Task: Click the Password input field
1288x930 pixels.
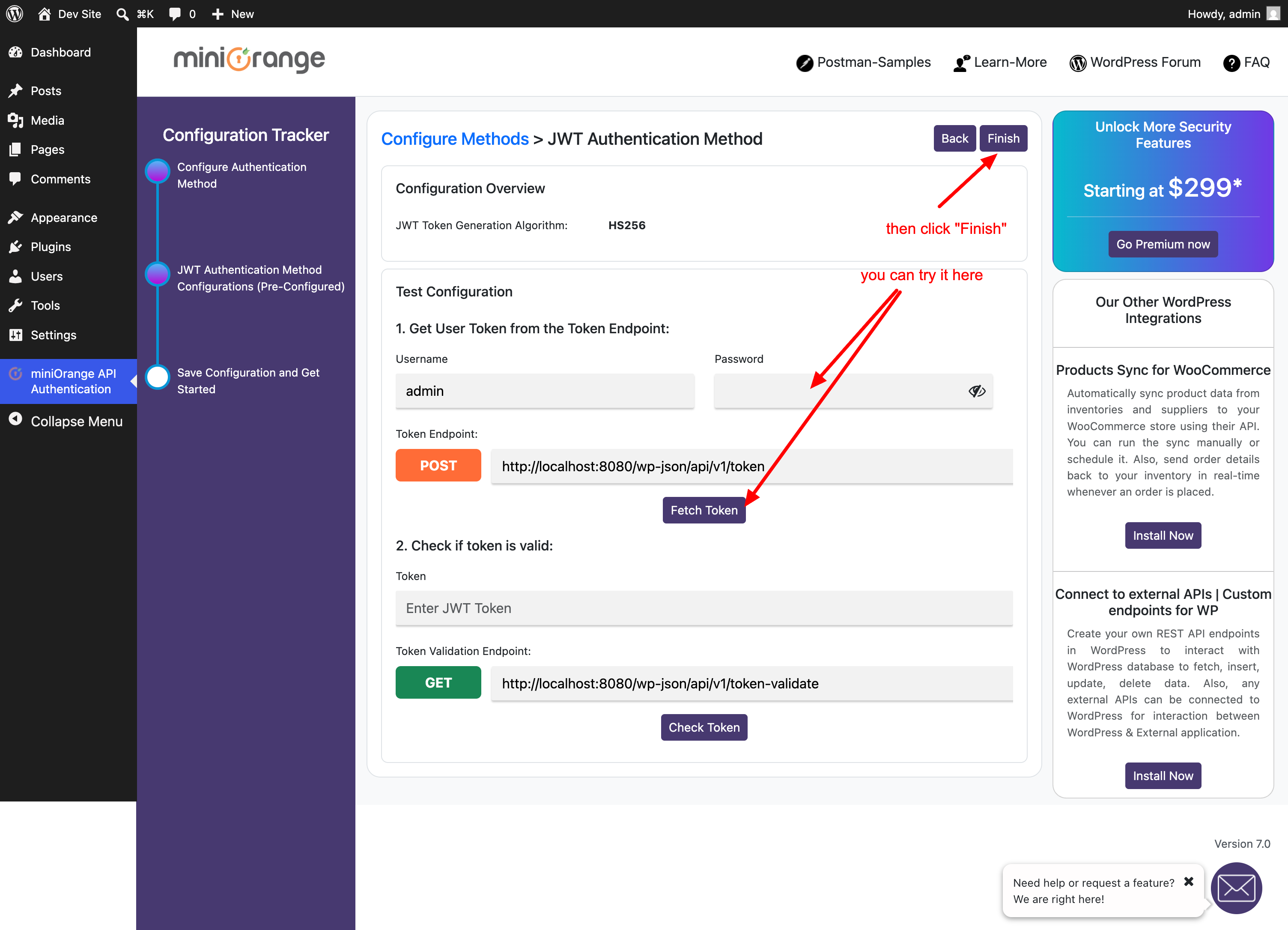Action: [x=853, y=391]
